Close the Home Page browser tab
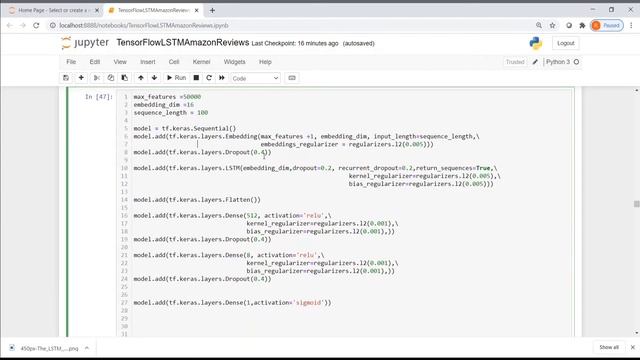 [x=97, y=10]
